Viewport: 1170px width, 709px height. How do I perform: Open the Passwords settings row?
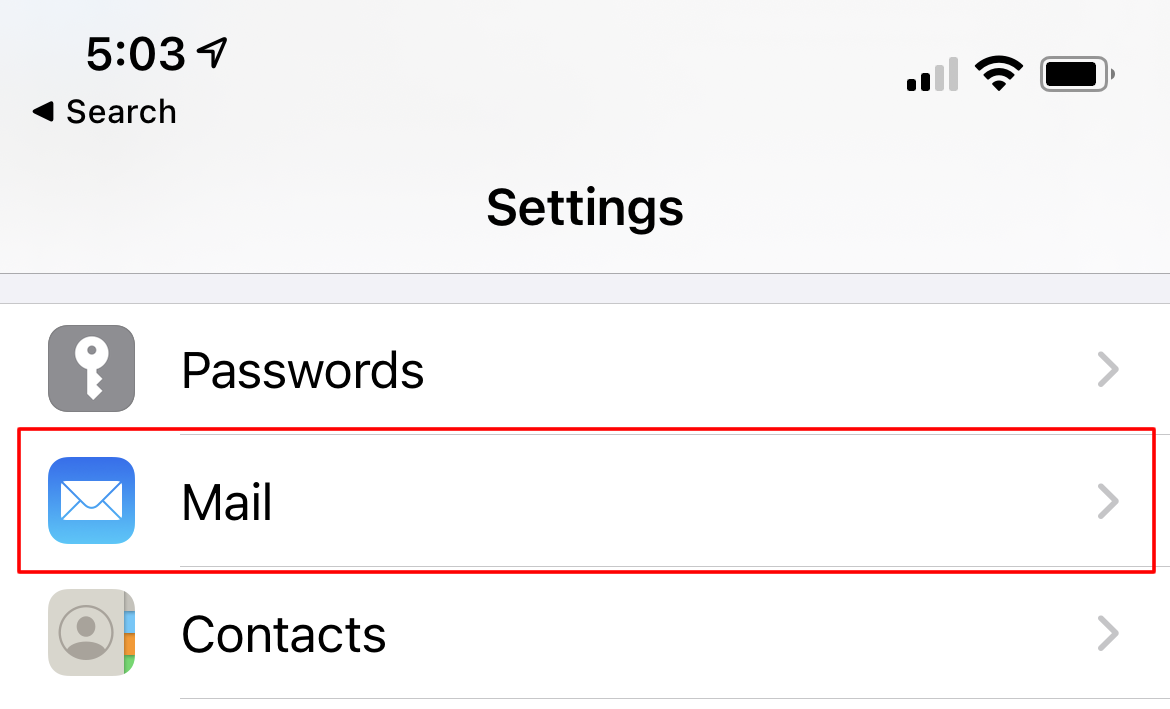tap(585, 369)
